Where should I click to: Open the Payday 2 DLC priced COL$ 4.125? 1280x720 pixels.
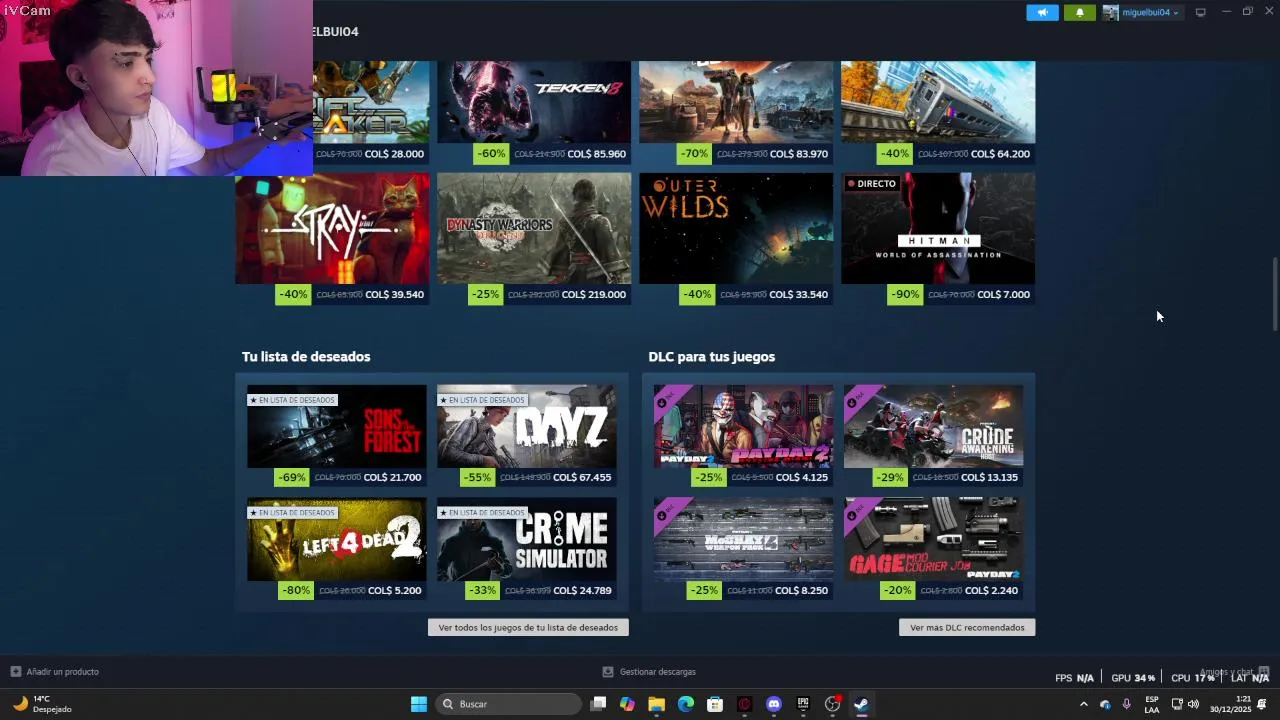744,426
